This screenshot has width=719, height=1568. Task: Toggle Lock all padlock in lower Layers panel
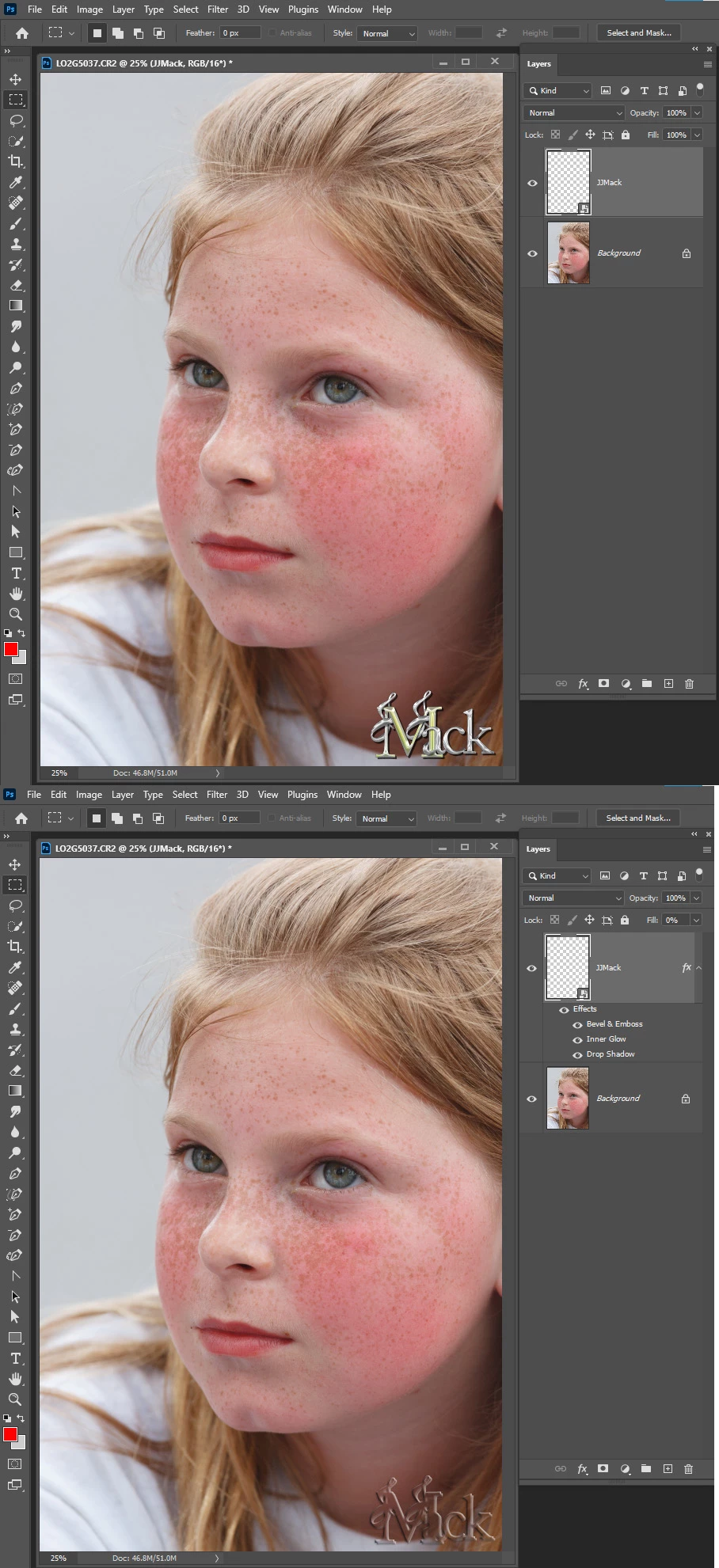coord(625,920)
